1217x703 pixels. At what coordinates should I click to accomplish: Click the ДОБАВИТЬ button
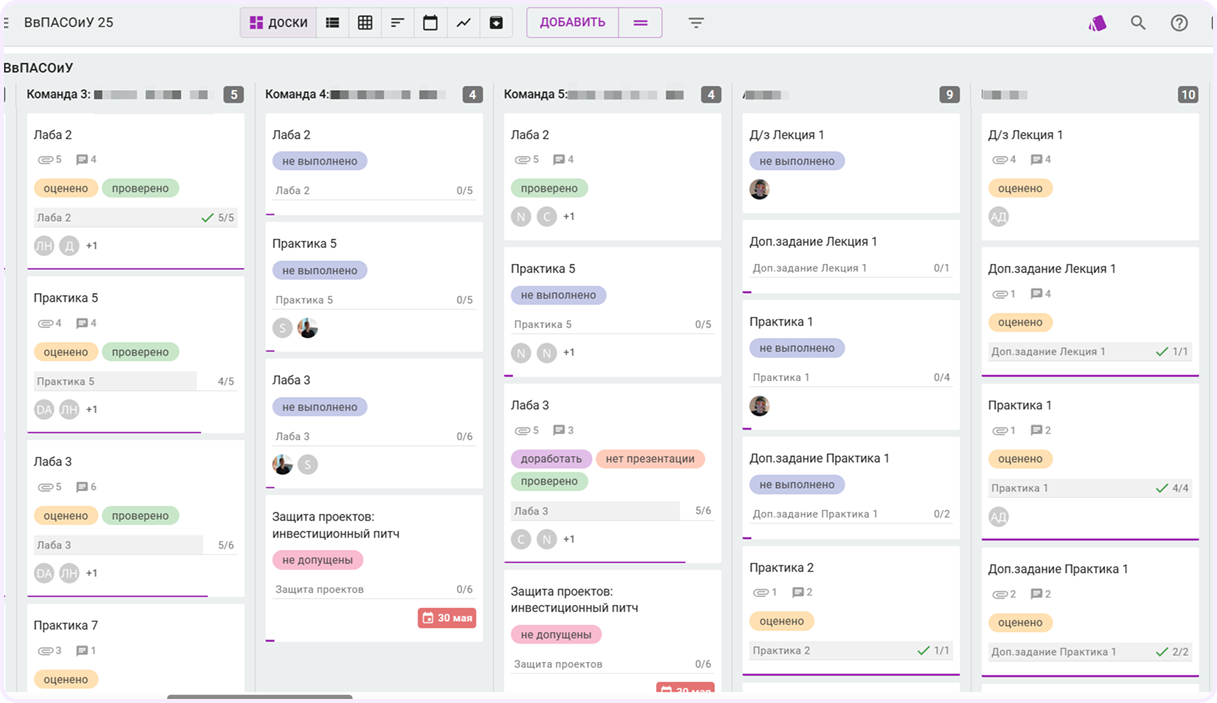(x=572, y=23)
